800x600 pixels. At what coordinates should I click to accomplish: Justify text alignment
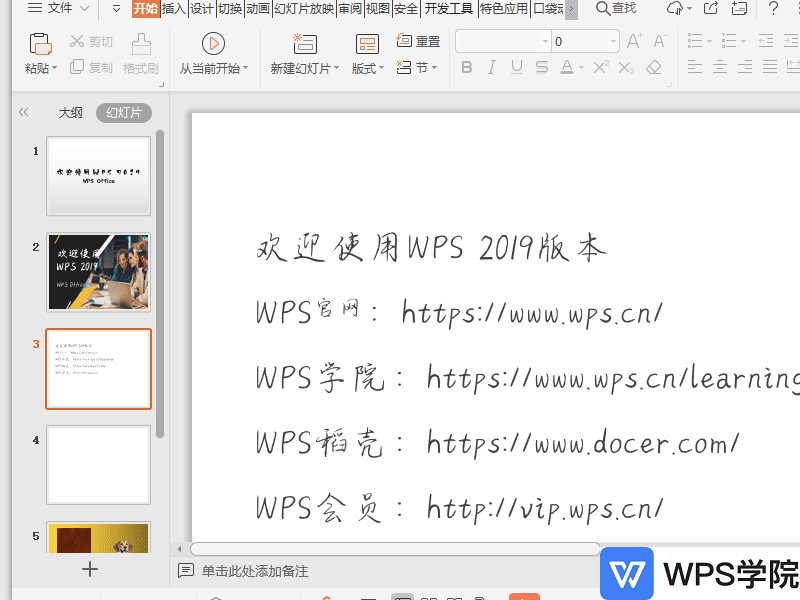coord(770,67)
